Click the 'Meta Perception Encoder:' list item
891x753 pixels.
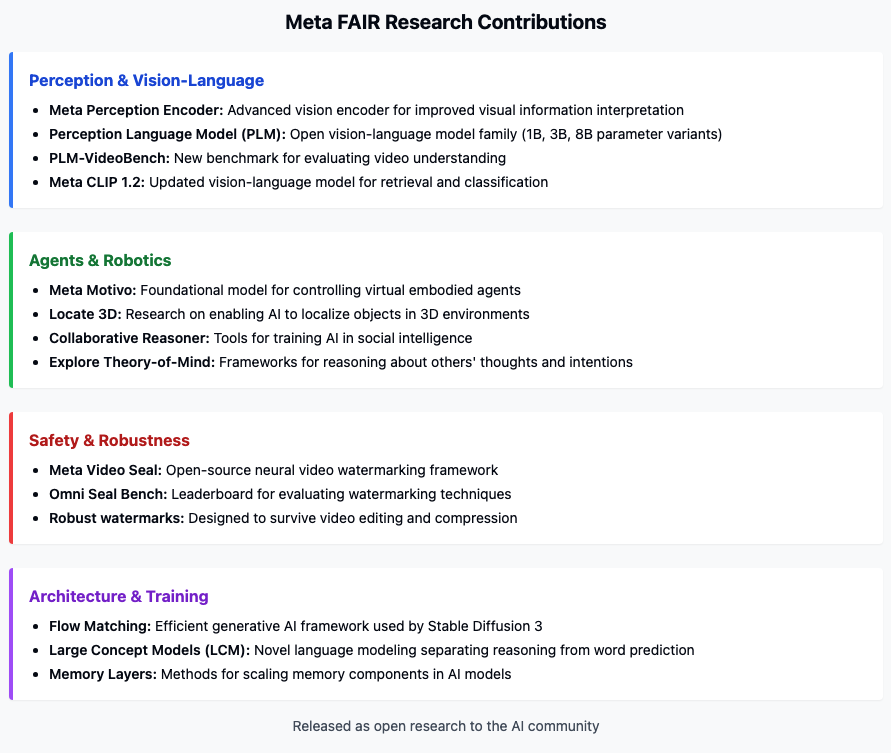click(x=367, y=110)
